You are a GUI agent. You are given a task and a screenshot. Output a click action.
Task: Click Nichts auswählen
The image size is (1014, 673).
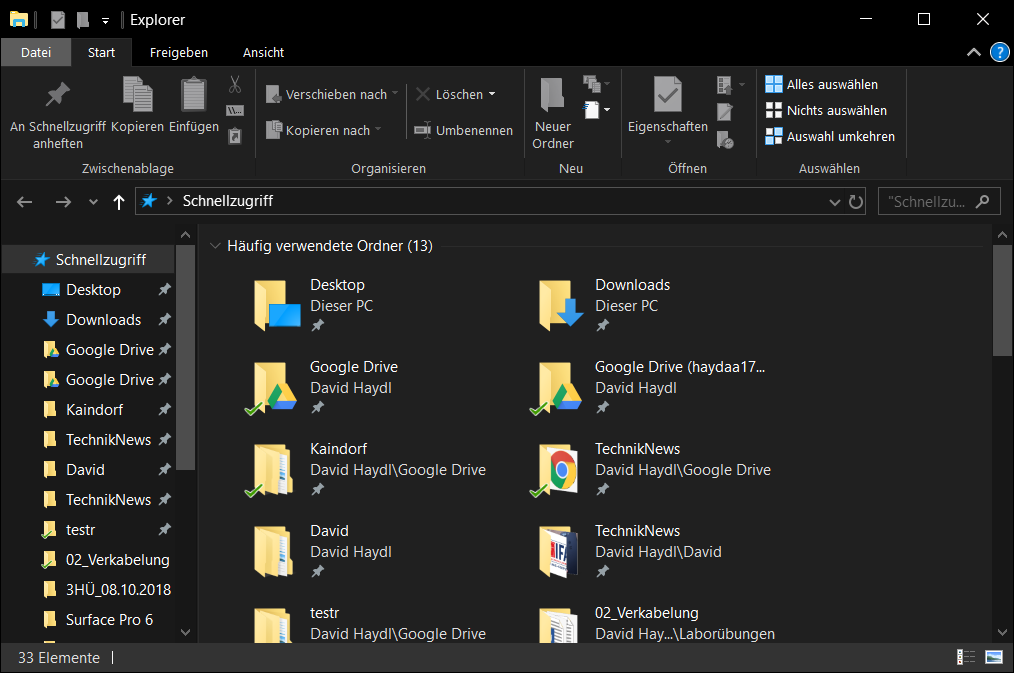pos(826,110)
